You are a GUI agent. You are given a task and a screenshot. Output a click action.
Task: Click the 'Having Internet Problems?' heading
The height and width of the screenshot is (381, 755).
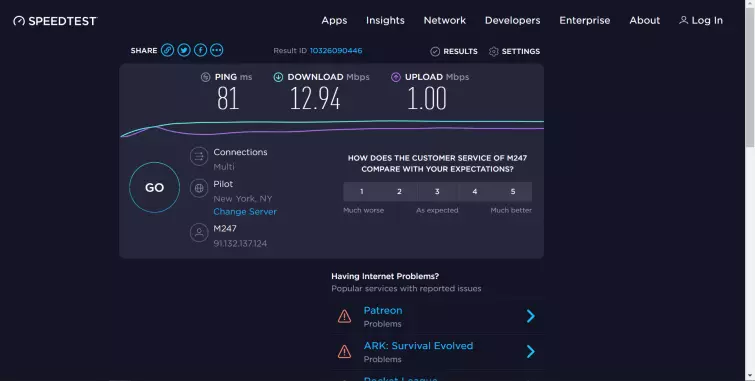click(x=385, y=276)
